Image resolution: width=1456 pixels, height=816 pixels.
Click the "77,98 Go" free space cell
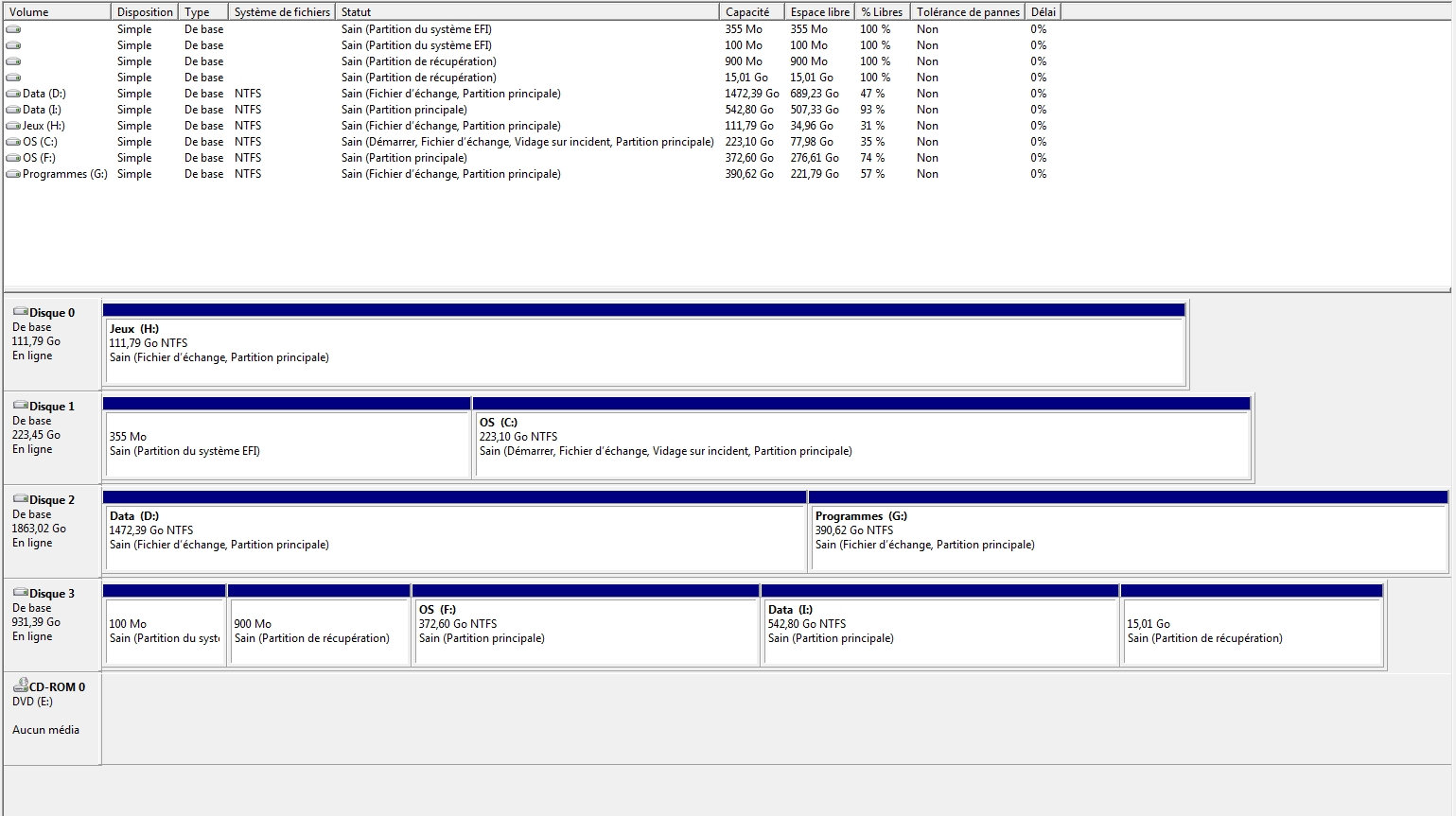812,142
